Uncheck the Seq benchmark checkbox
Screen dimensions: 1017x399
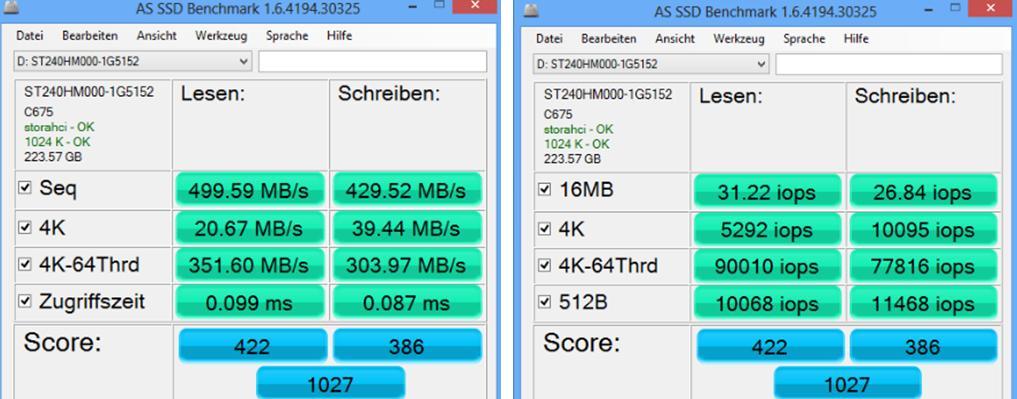[x=25, y=188]
